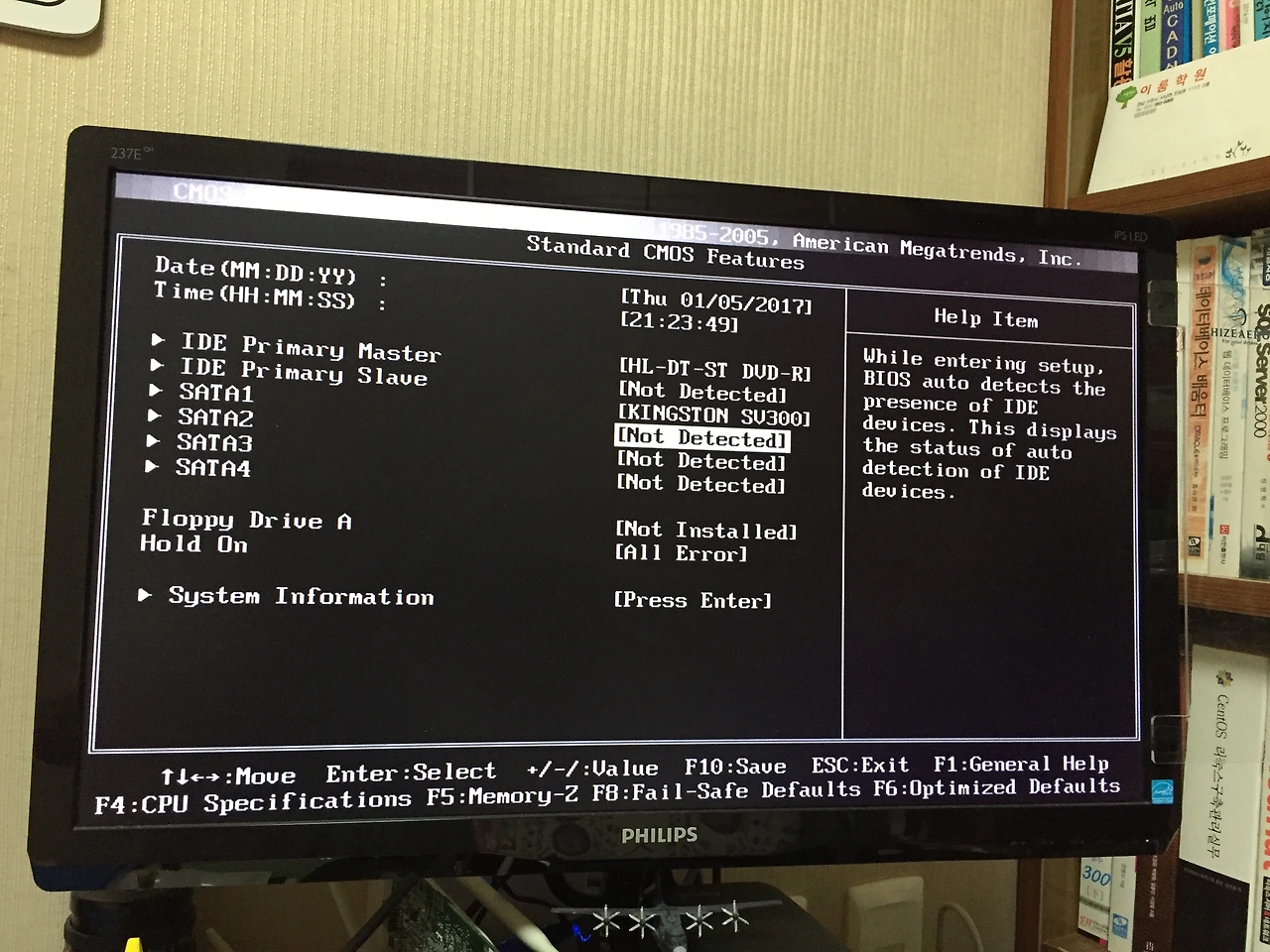Click the HL-DT-ST DVD-R value
1270x952 pixels.
[x=715, y=371]
